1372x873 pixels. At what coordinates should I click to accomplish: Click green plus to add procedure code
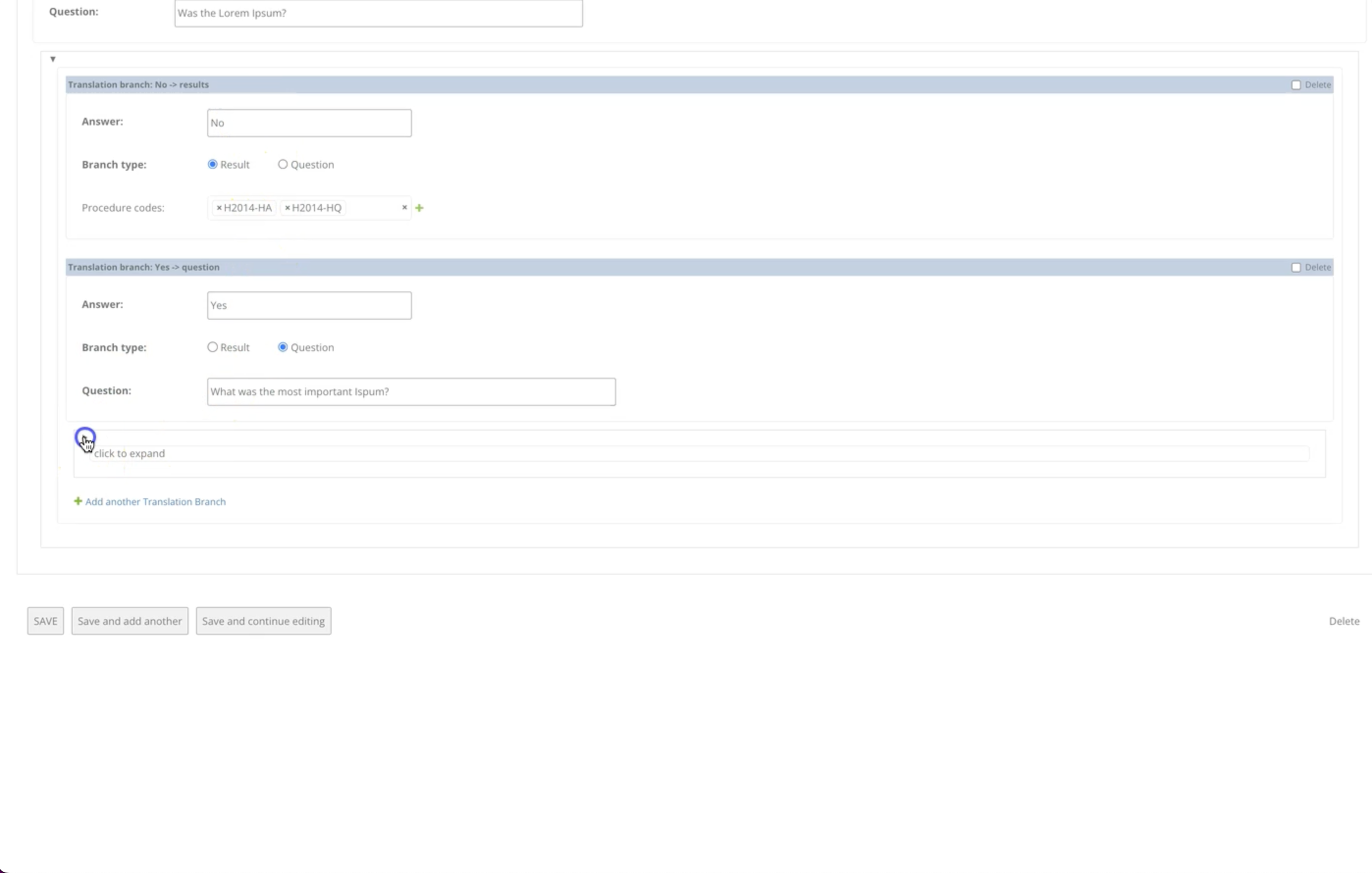click(x=420, y=208)
